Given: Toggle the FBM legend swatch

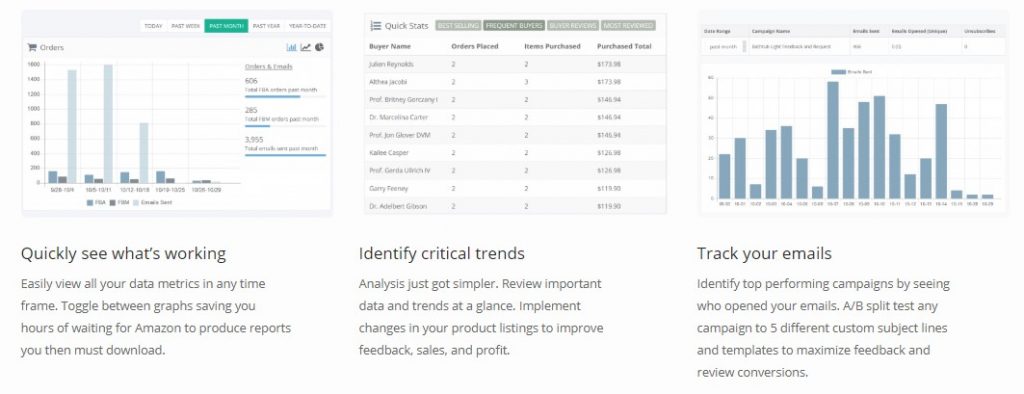Looking at the screenshot, I should [x=112, y=203].
